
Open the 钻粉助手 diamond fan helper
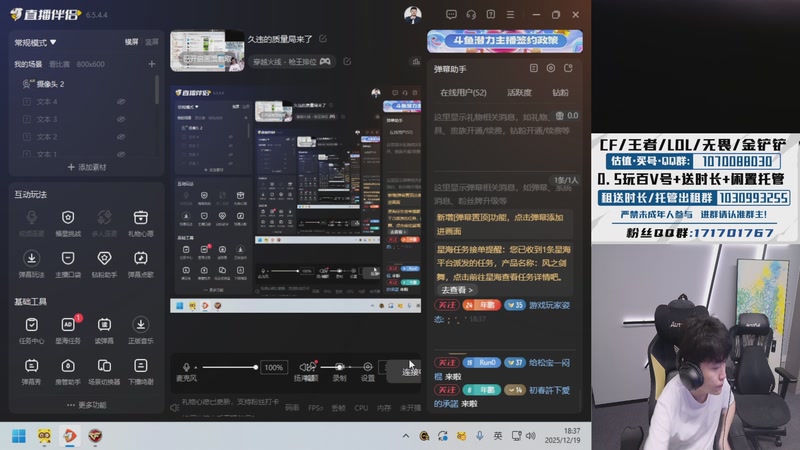click(x=104, y=263)
